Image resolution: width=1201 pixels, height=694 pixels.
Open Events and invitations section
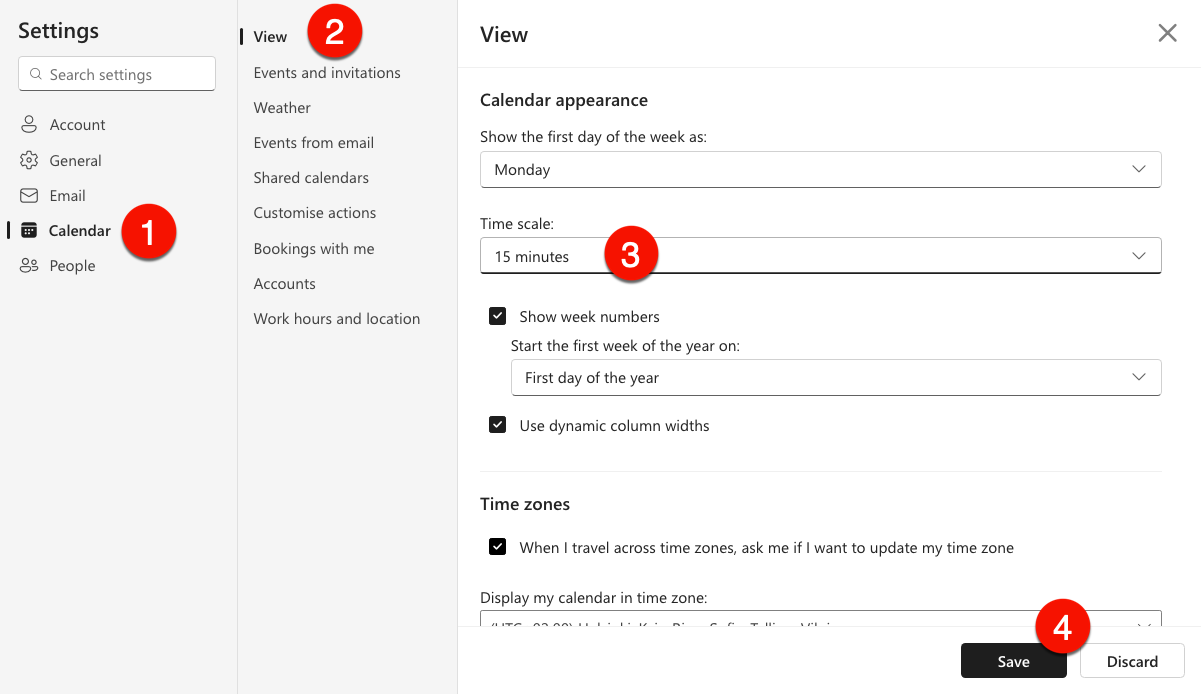tap(327, 72)
